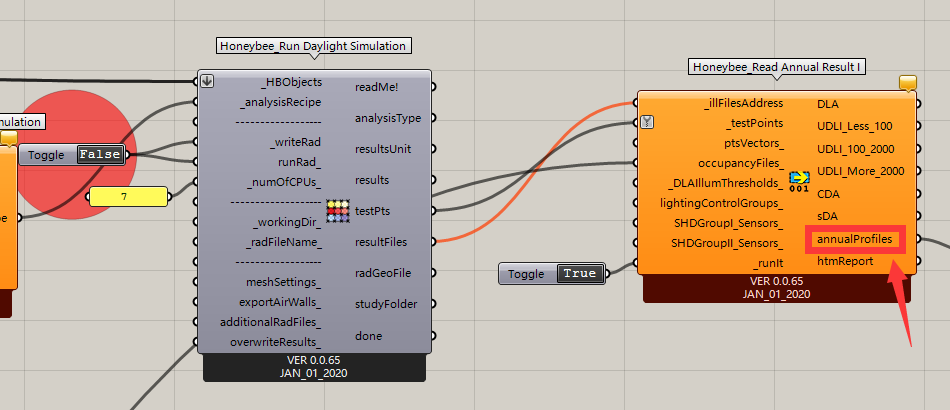
Task: Click the _workingDir_ input parameter
Action: point(287,223)
